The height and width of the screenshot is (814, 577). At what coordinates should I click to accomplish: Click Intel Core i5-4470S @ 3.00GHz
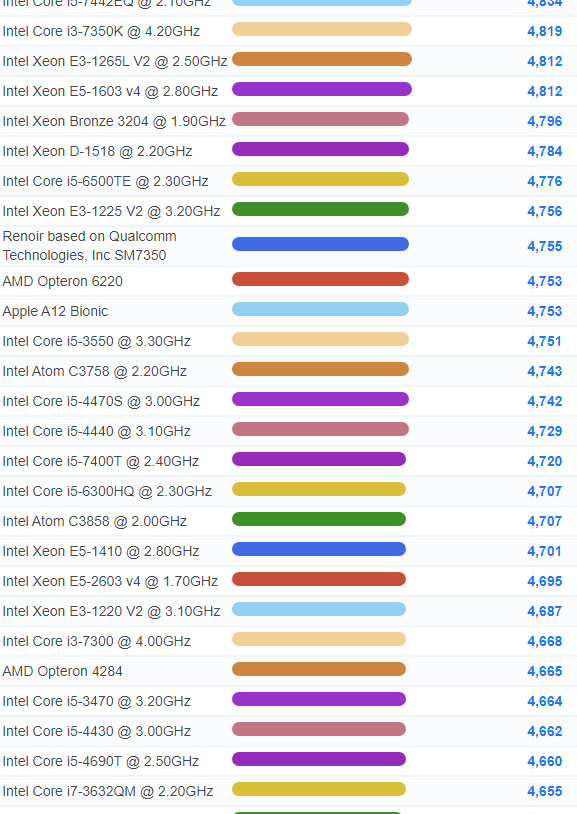pyautogui.click(x=101, y=401)
